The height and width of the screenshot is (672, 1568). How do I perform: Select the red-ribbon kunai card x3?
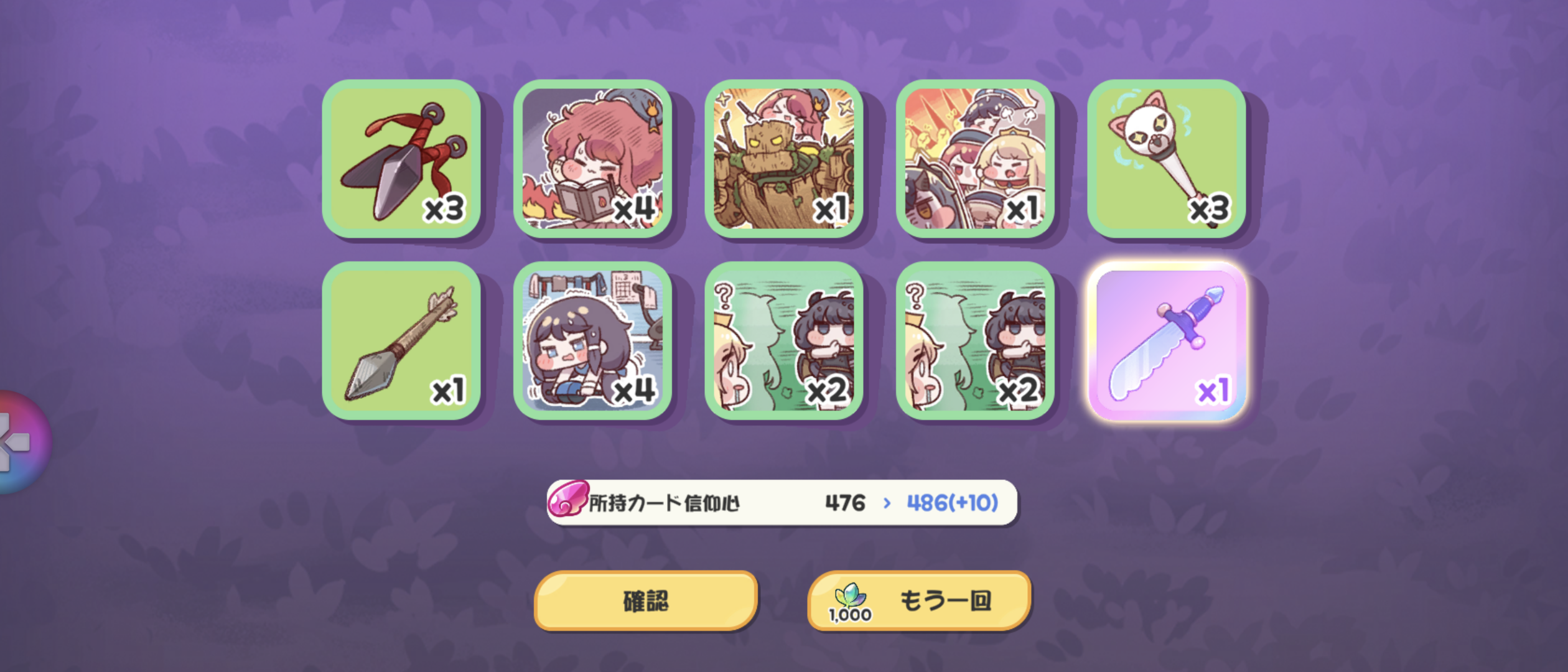(x=401, y=159)
